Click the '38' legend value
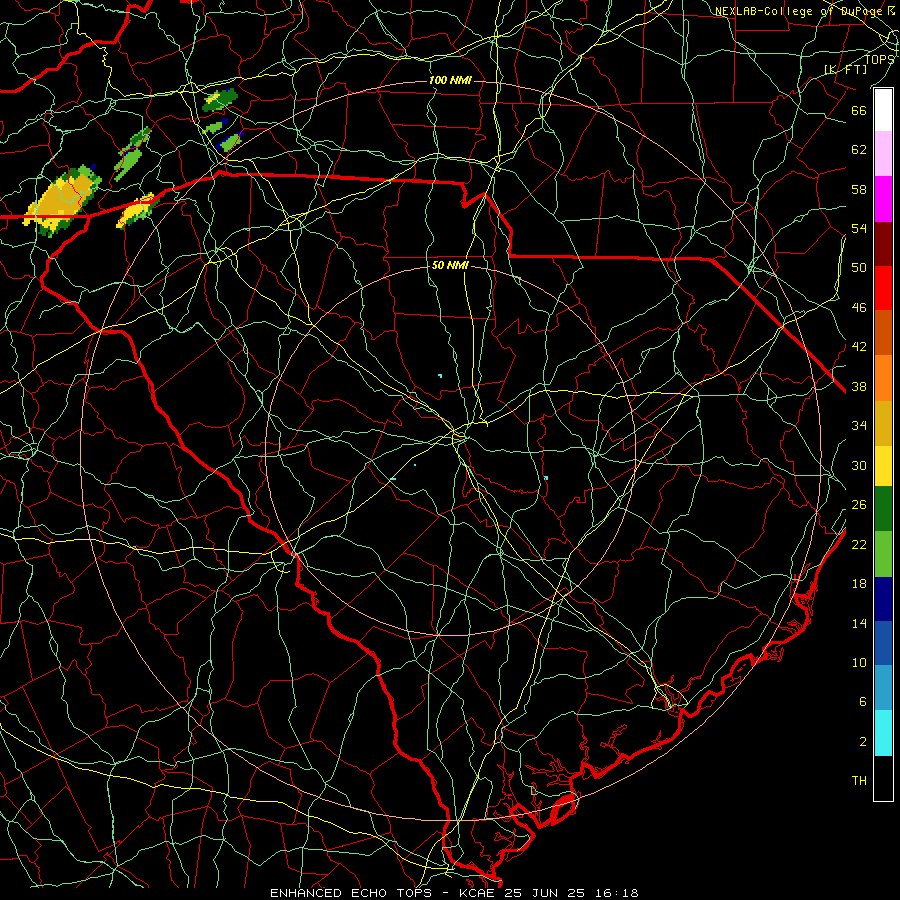The image size is (900, 900). point(859,387)
